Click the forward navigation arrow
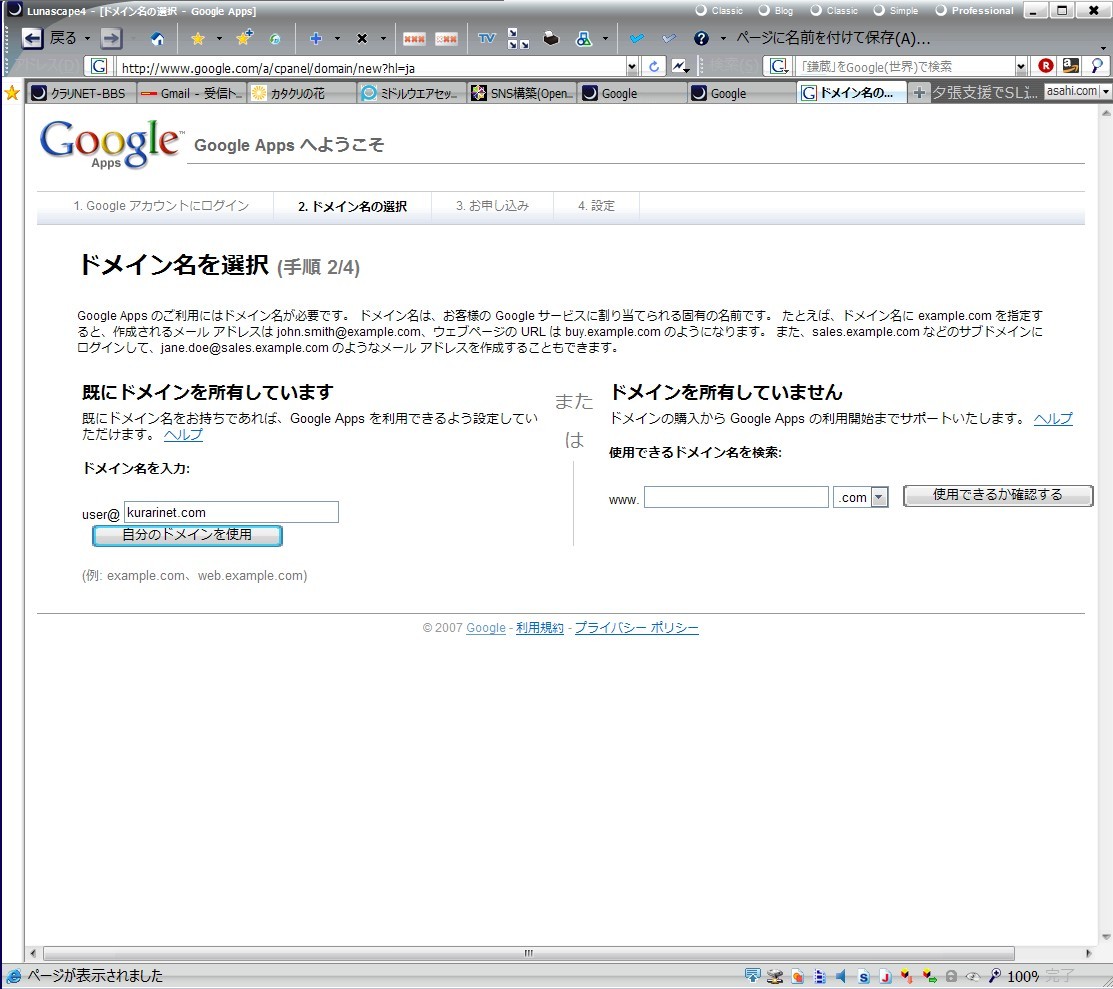 click(x=111, y=38)
